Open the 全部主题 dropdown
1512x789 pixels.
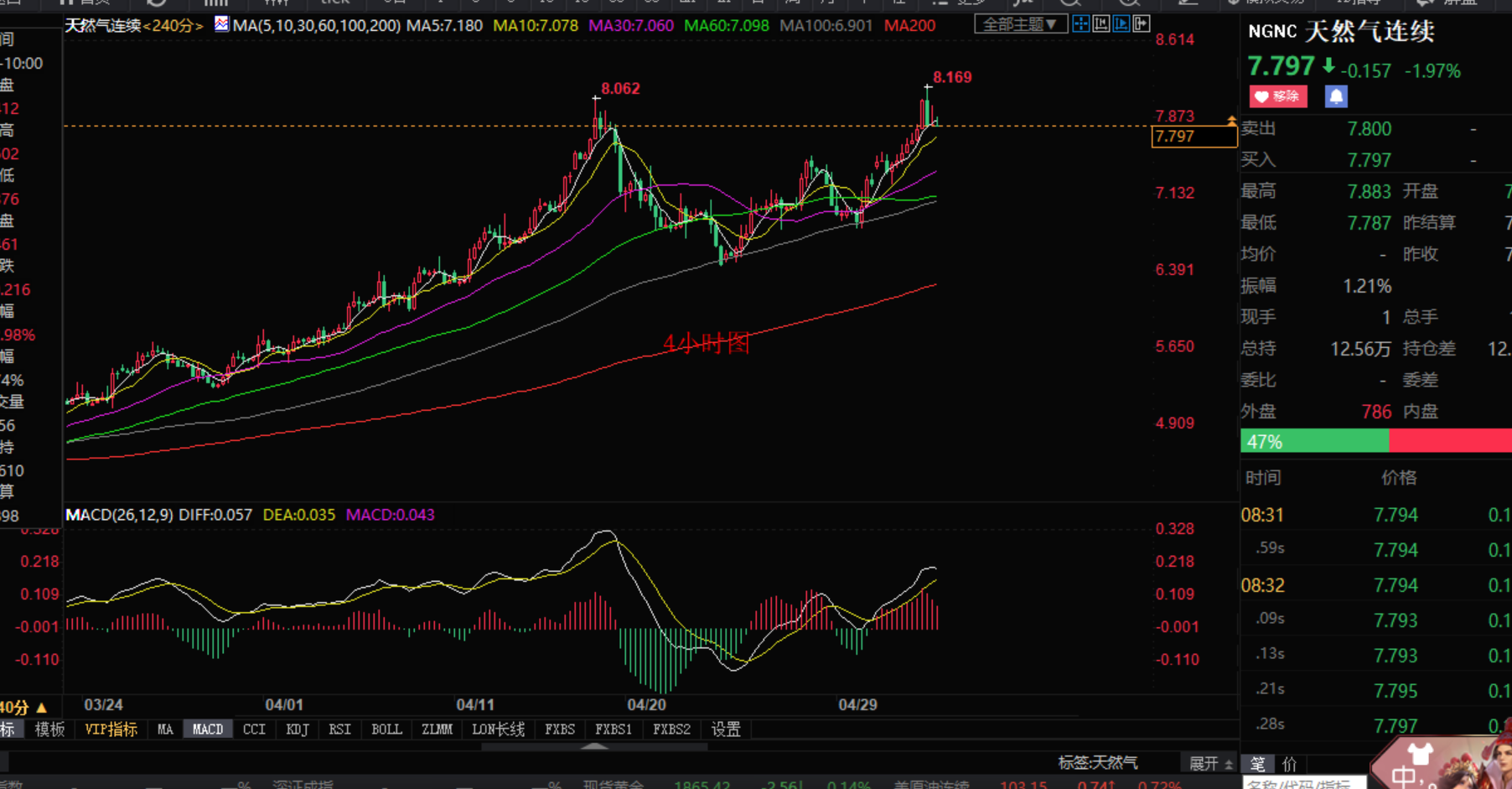click(x=1020, y=24)
